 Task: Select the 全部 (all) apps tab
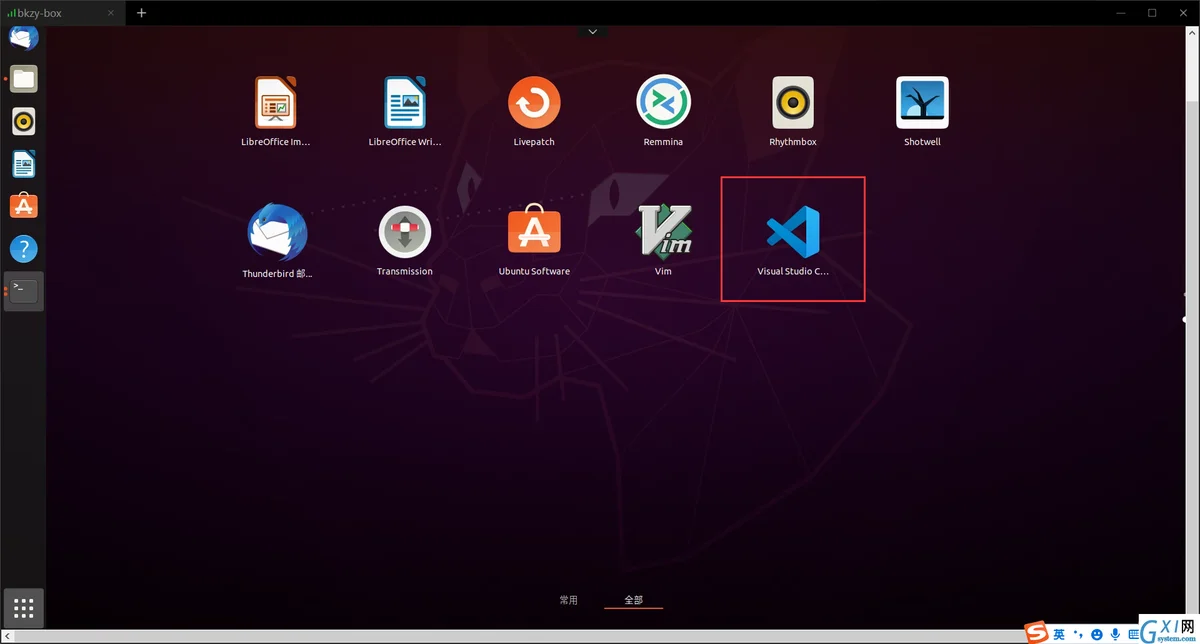(x=633, y=600)
